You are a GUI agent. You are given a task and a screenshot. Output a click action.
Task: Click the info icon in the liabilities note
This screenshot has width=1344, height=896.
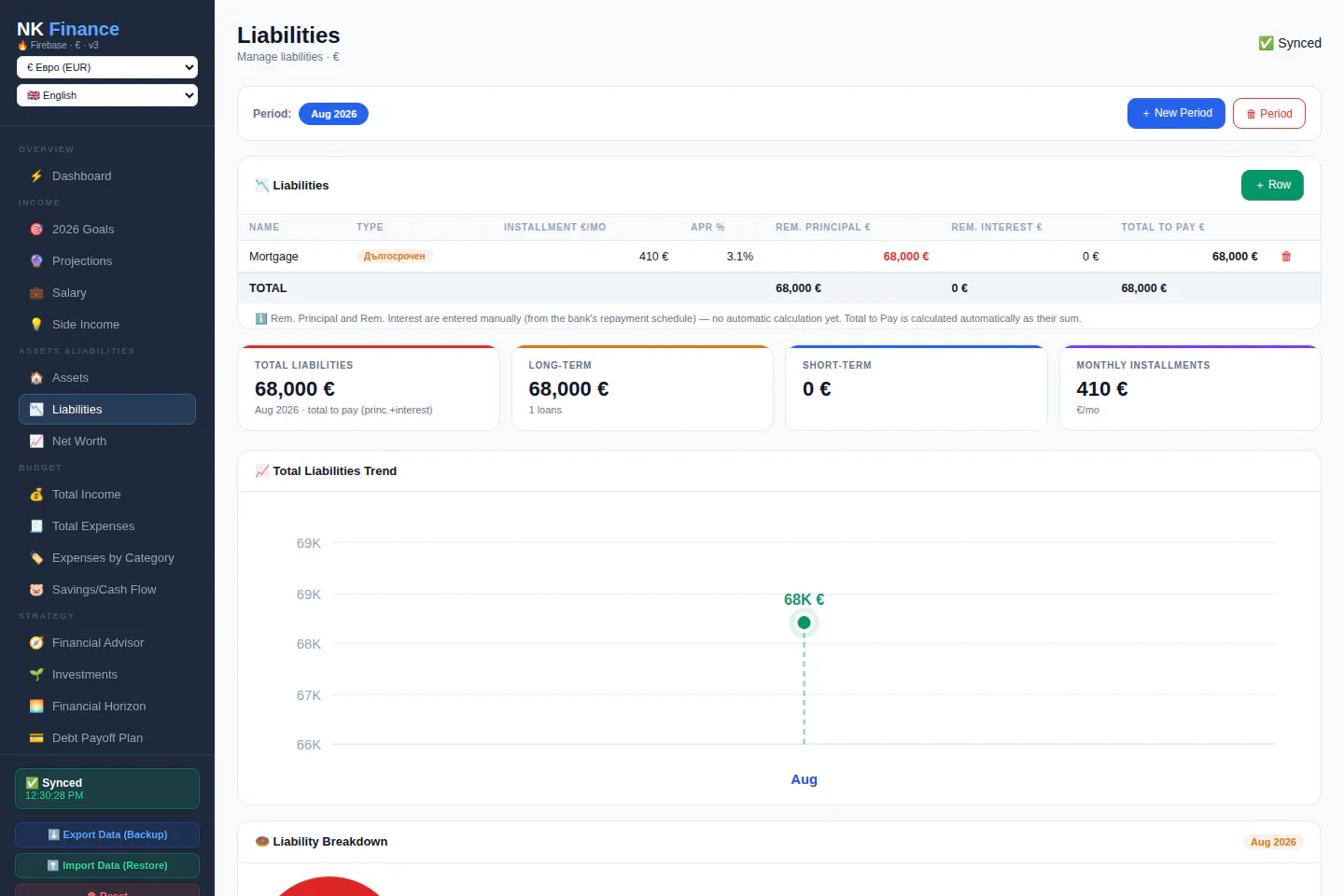coord(261,318)
